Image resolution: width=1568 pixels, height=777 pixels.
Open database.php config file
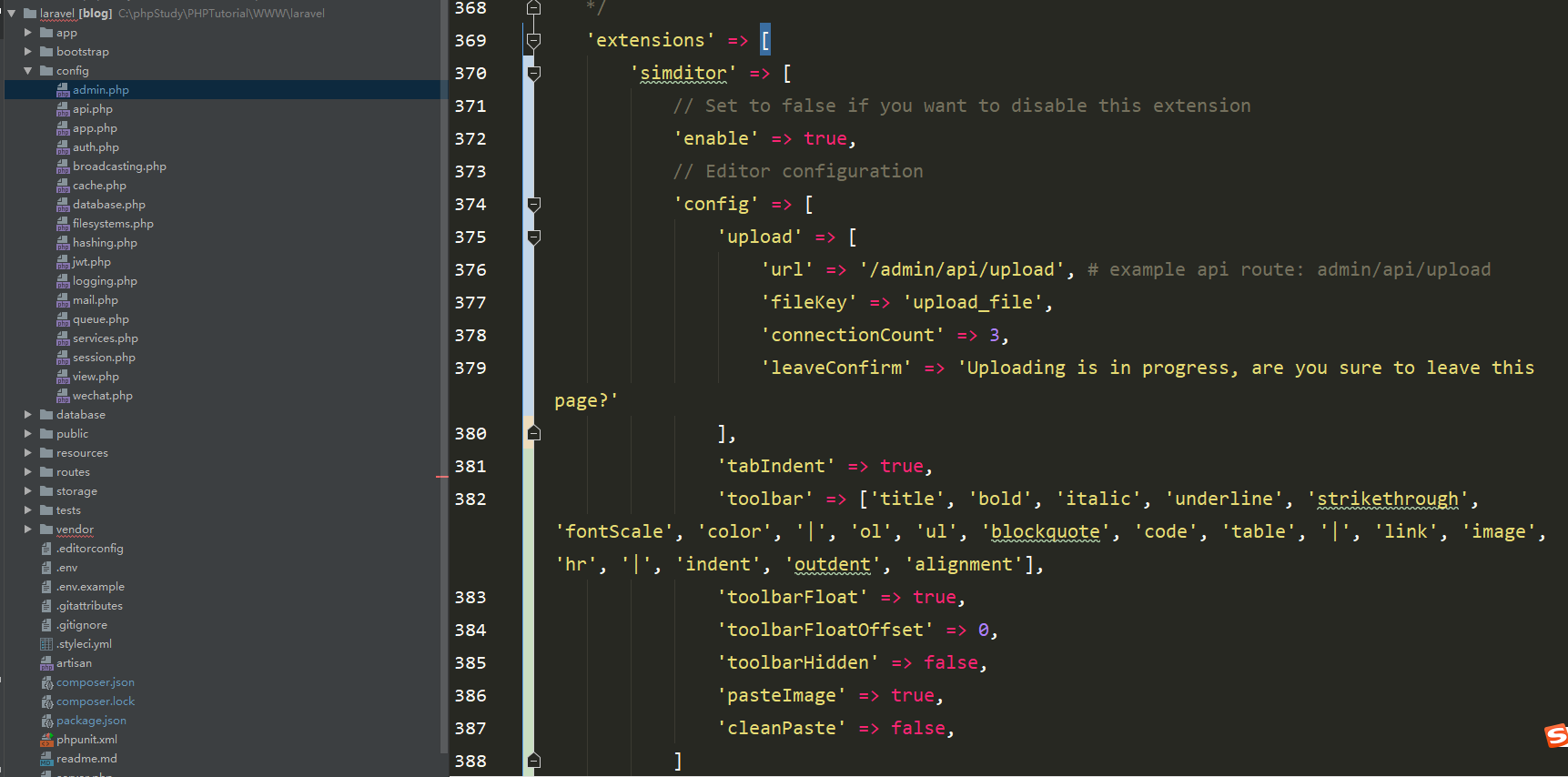tap(109, 204)
